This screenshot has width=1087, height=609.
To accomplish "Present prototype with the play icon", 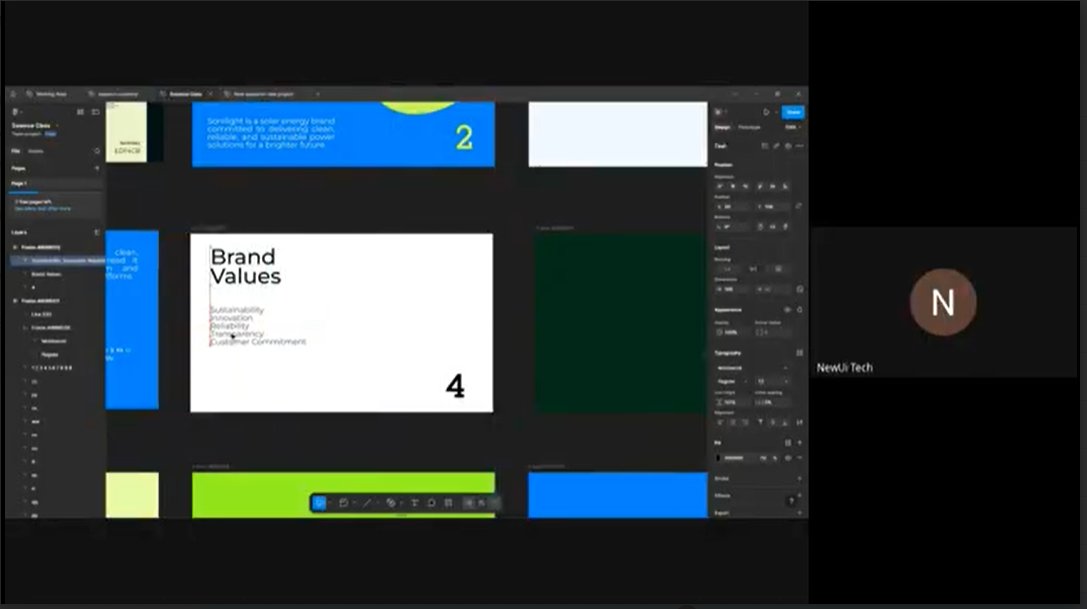I will click(766, 112).
